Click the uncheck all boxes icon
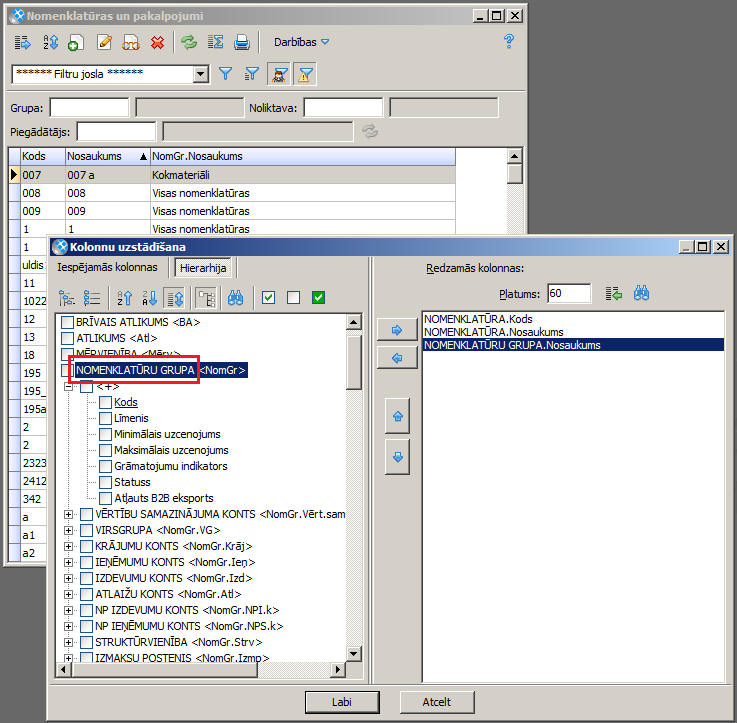Viewport: 737px width, 723px height. 294,298
